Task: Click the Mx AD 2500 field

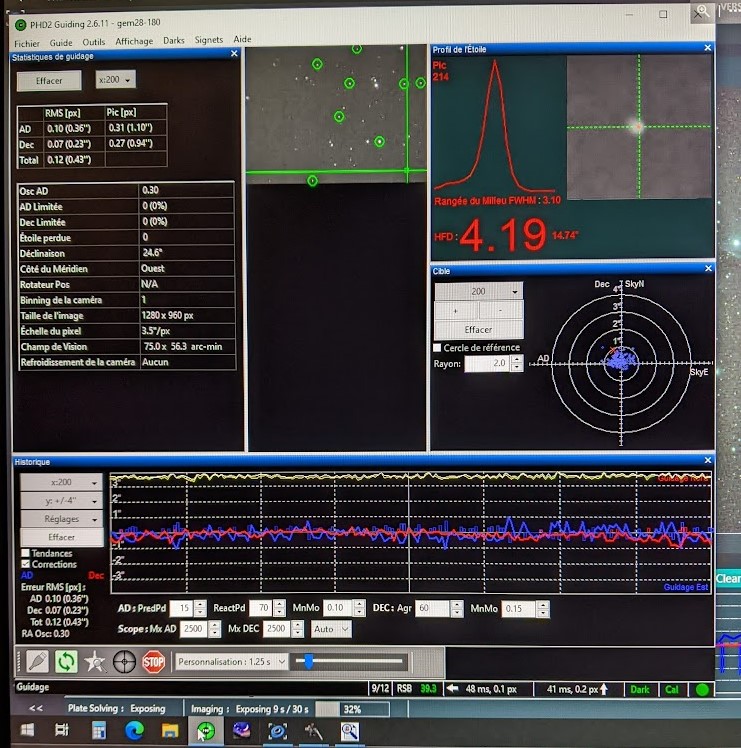Action: [194, 629]
